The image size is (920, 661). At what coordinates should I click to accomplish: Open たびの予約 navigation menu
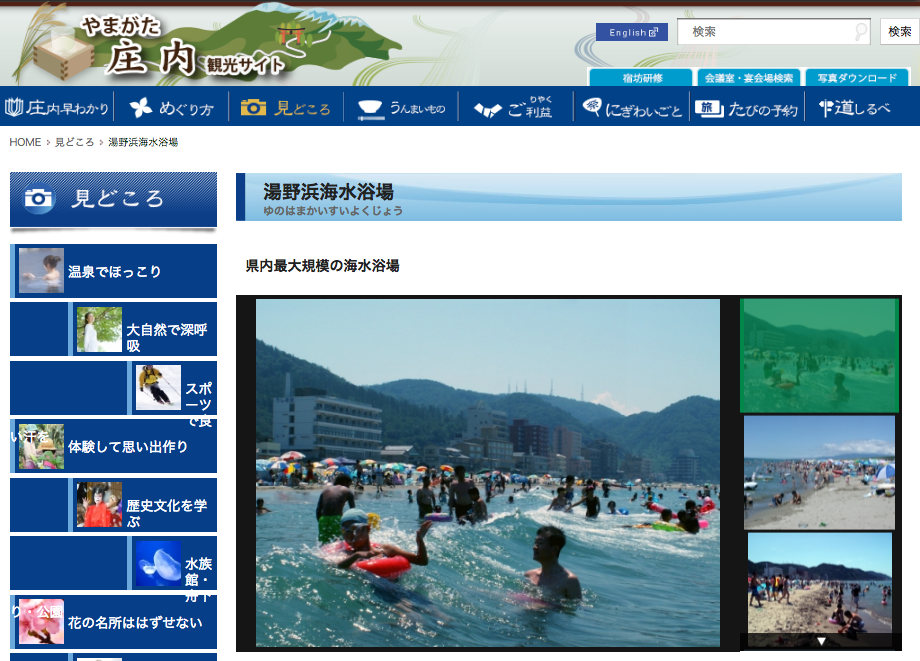[746, 107]
